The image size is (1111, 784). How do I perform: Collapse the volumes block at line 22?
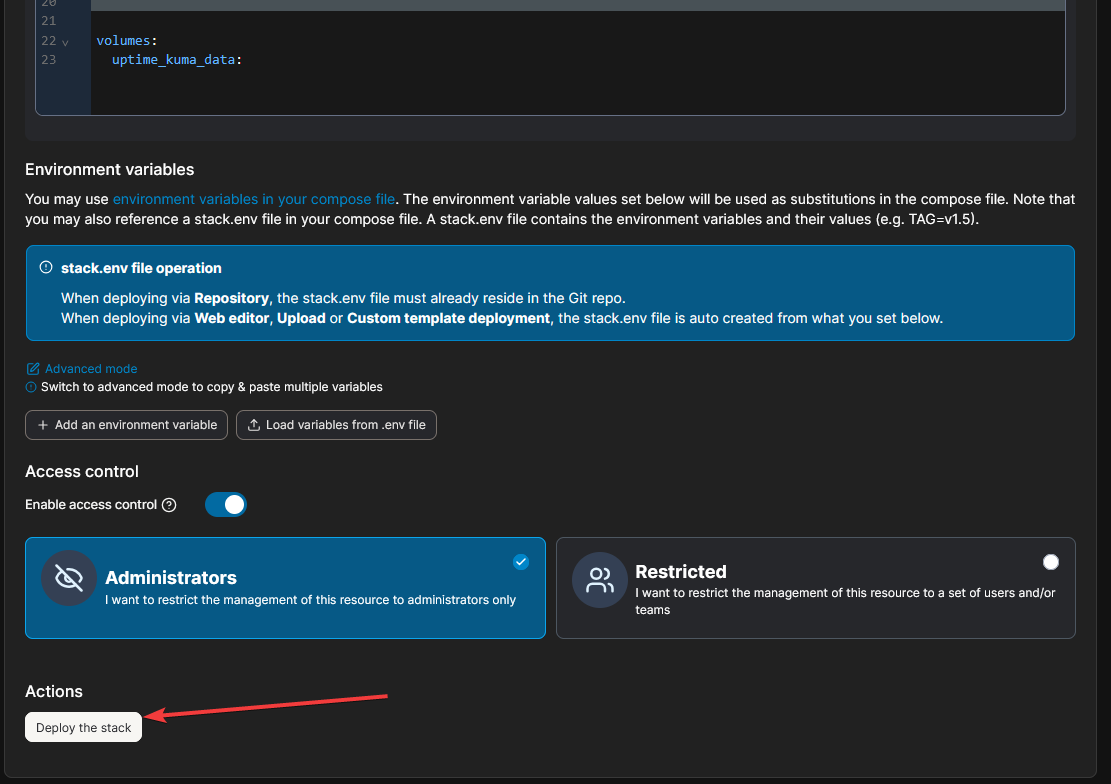click(x=66, y=42)
